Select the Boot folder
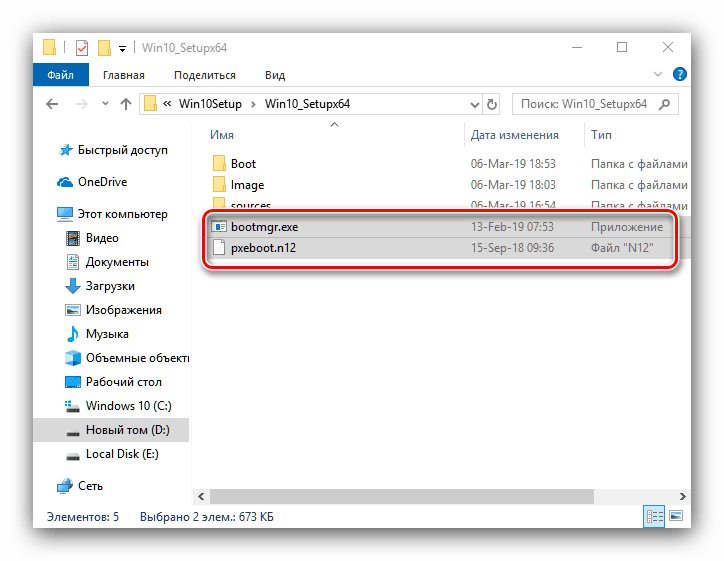 coord(243,164)
